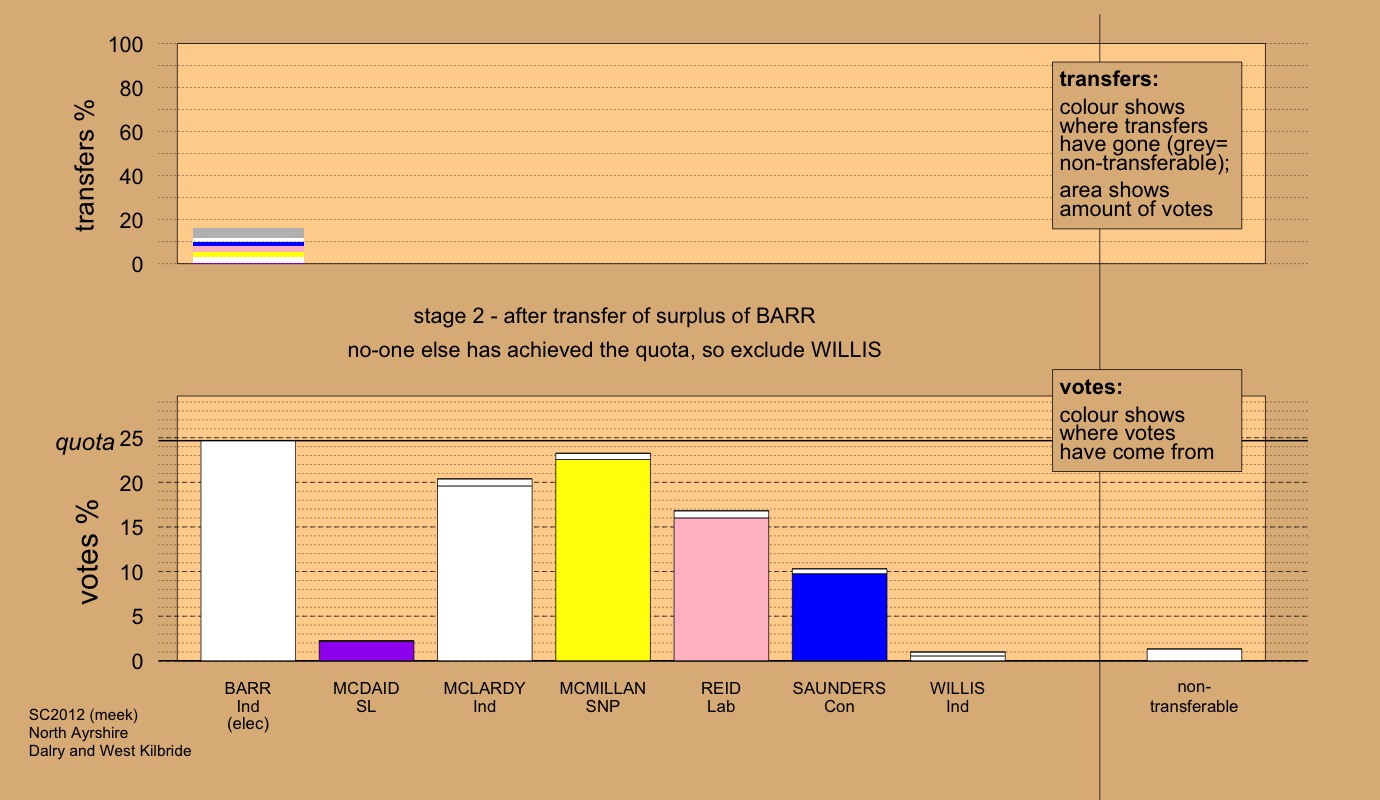Screen dimensions: 1380x800
Task: Select the small WILLIS vote bar
Action: [957, 656]
